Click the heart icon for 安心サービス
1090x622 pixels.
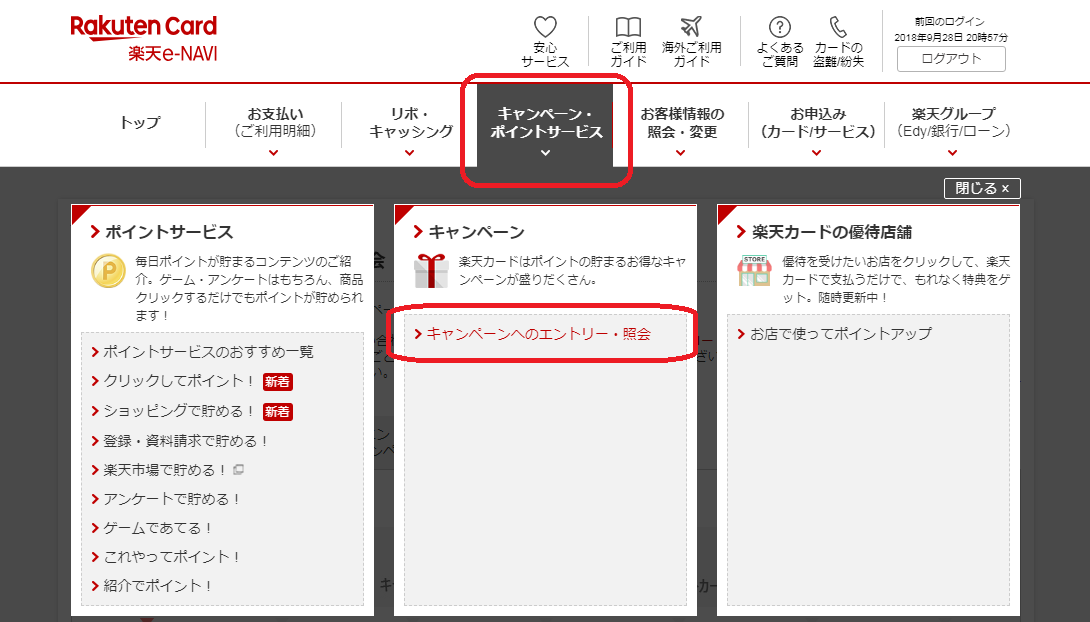coord(545,27)
